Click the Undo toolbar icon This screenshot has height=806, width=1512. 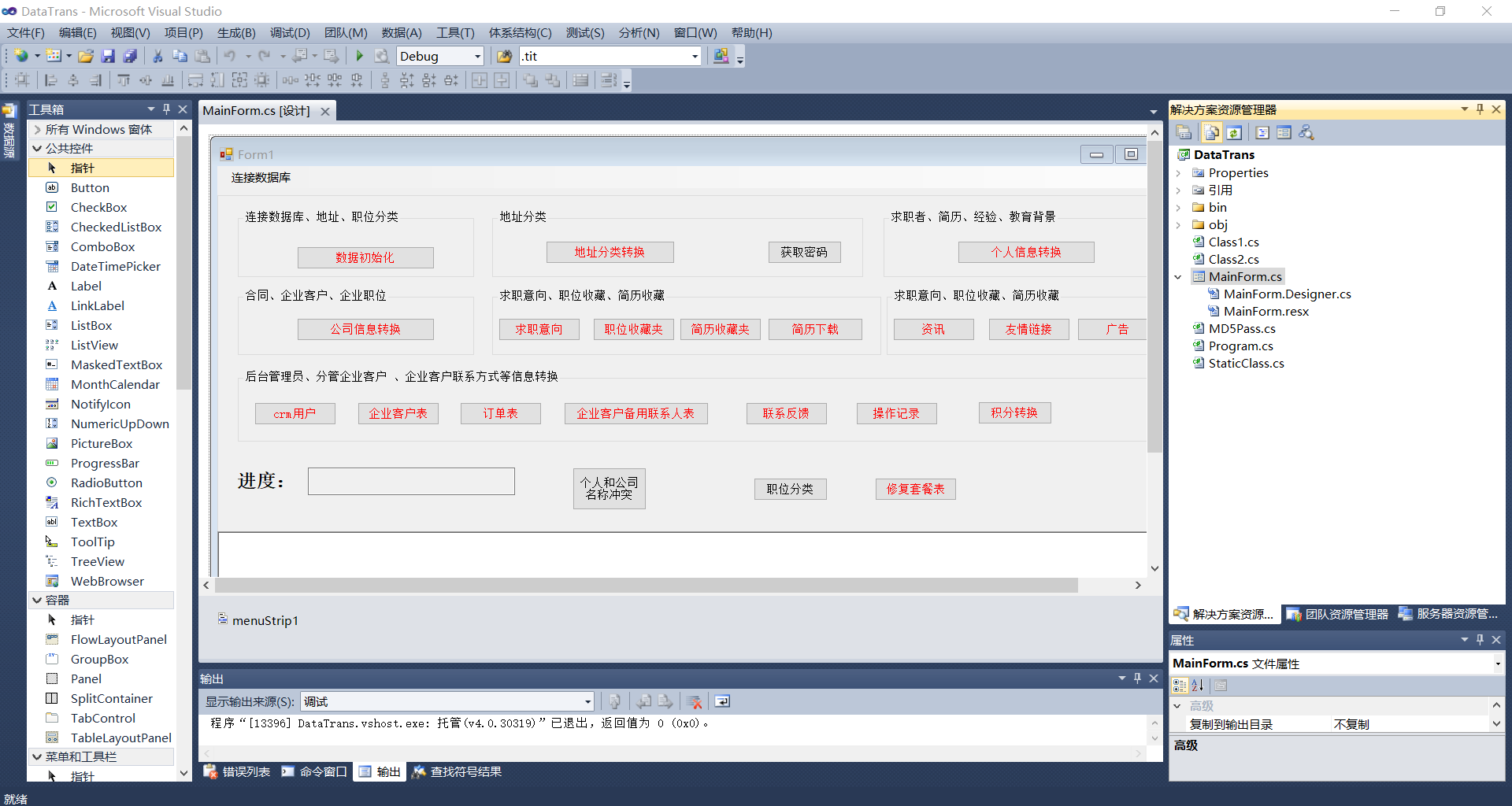point(230,56)
